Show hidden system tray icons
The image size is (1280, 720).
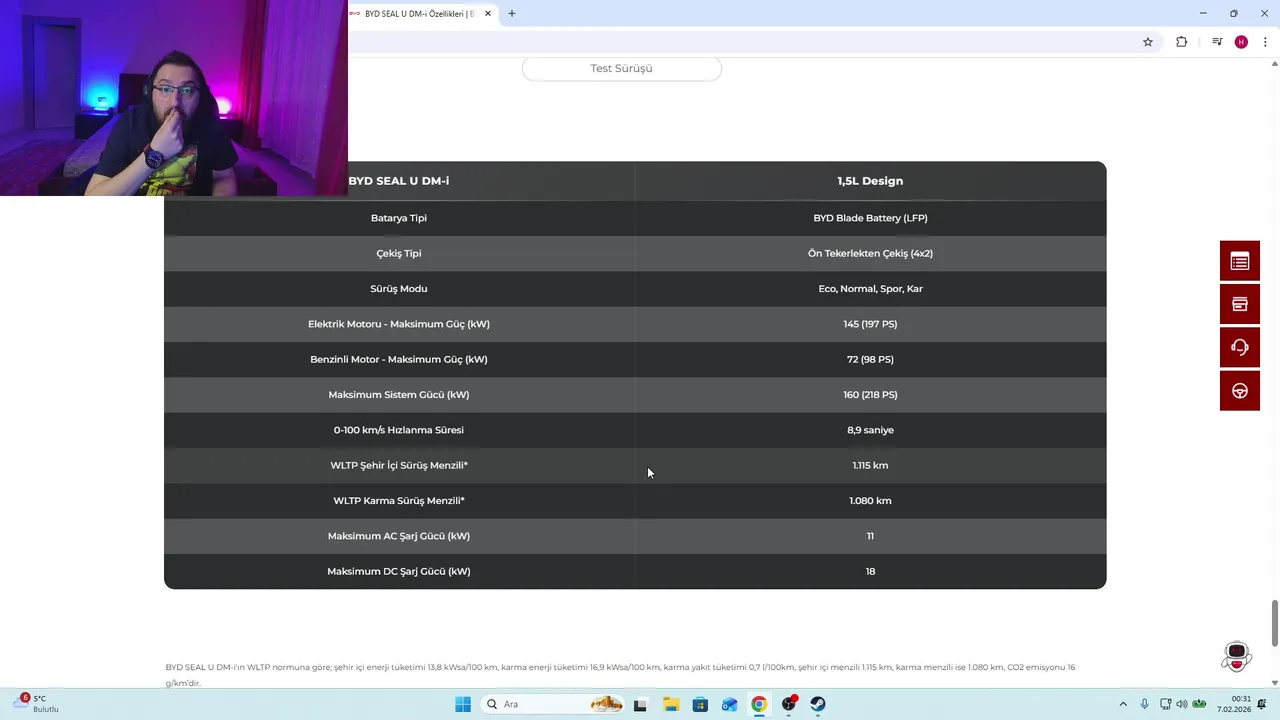click(1123, 704)
